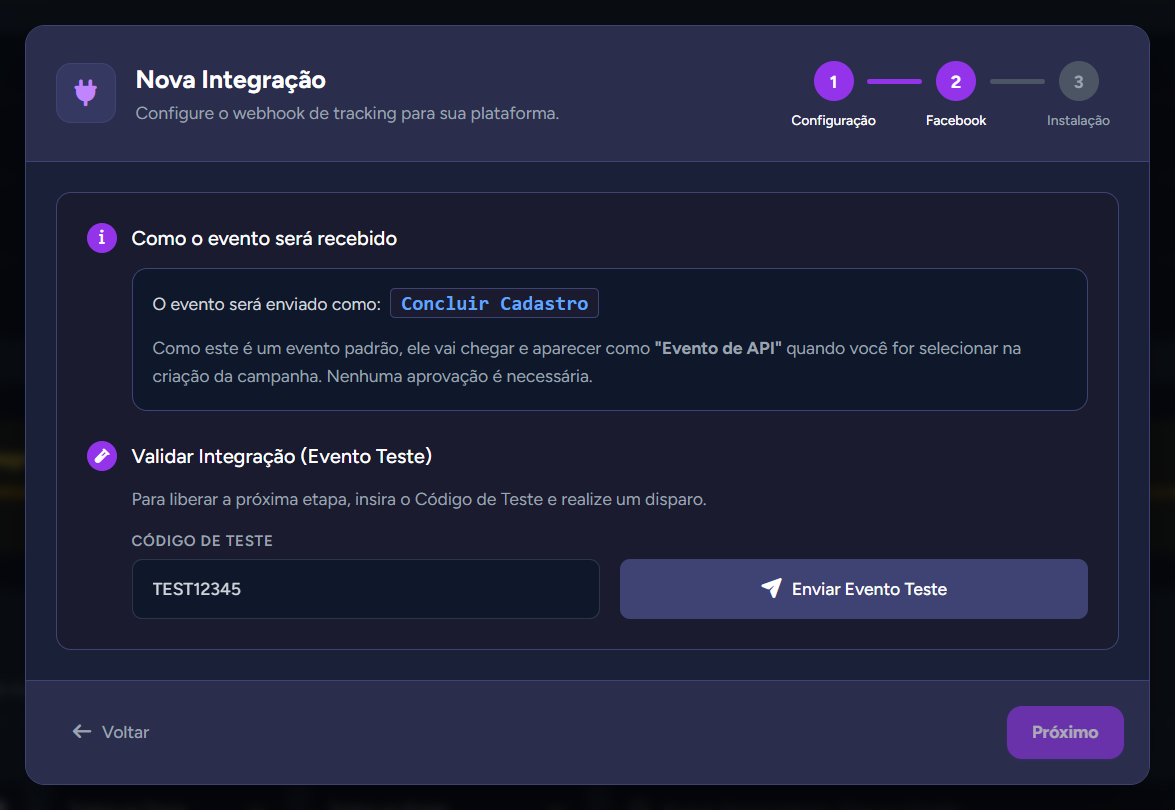Click the Configuração step label

click(833, 121)
